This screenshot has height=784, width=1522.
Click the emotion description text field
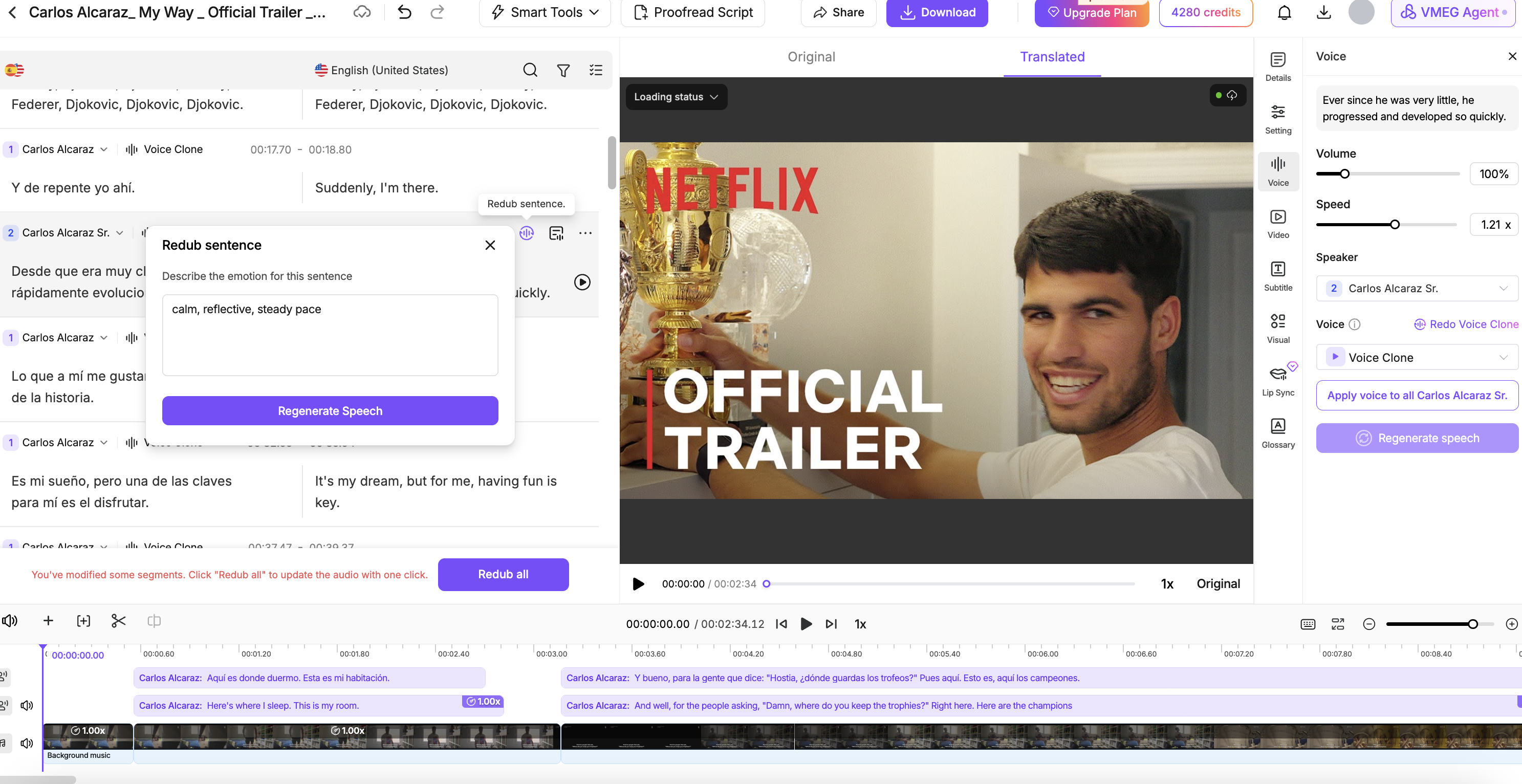pos(330,334)
